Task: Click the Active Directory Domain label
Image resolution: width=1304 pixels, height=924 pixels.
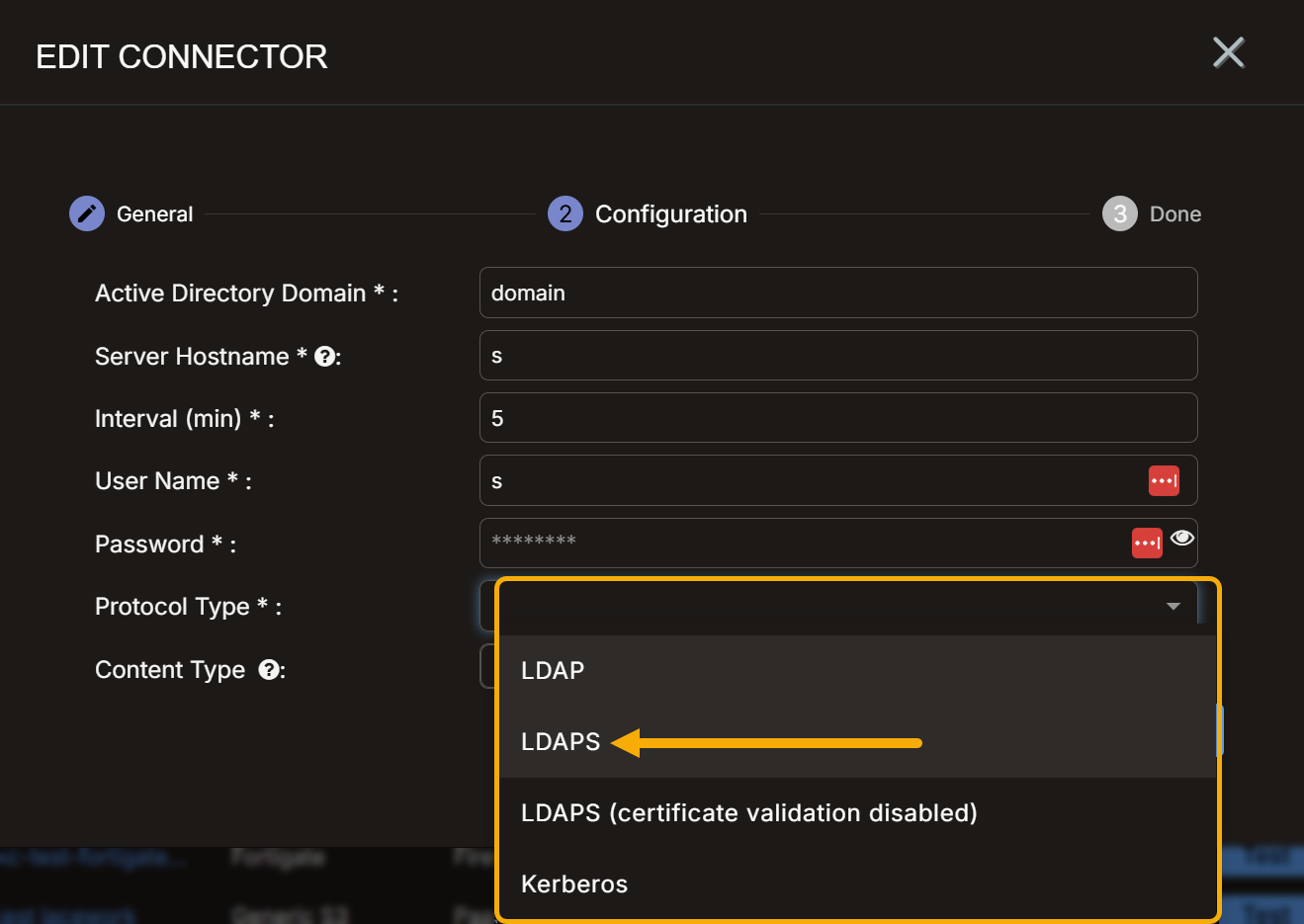Action: (246, 294)
